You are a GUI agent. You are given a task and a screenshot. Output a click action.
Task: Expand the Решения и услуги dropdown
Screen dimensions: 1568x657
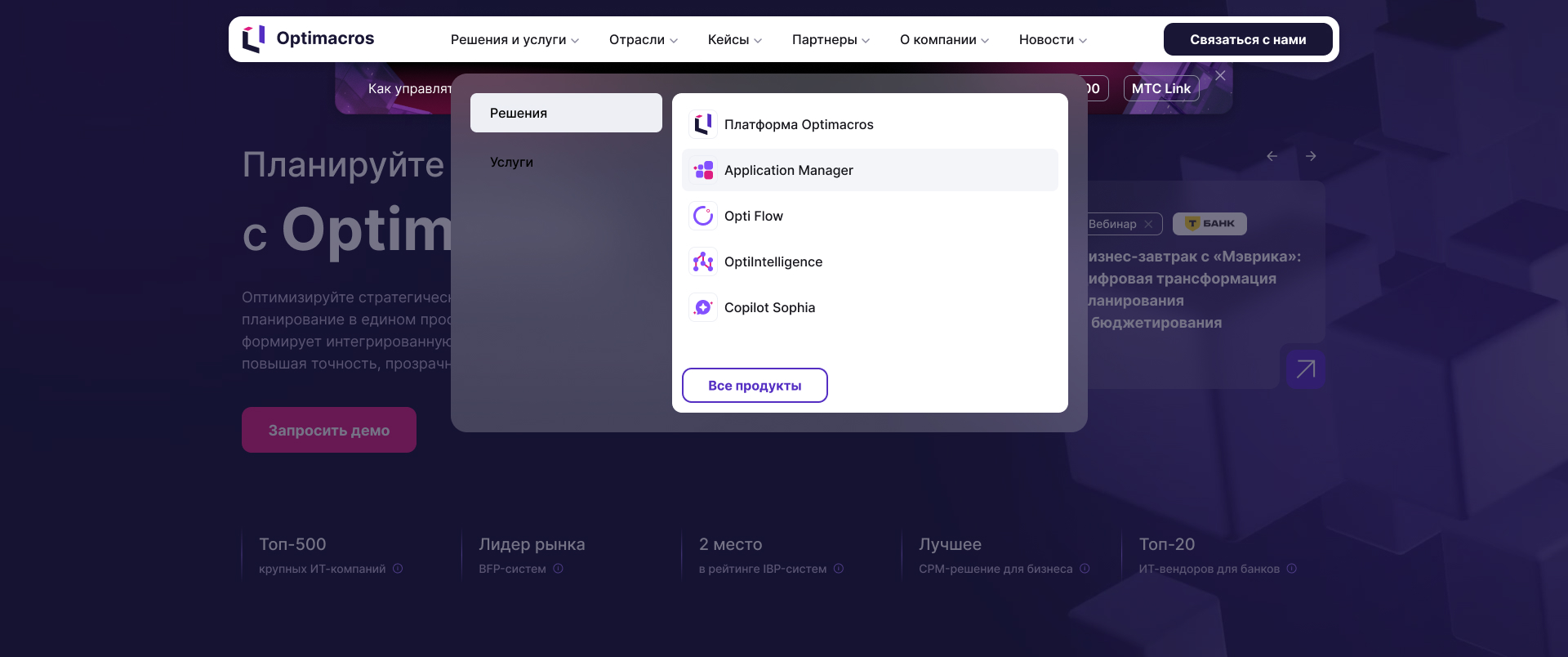[x=514, y=40]
